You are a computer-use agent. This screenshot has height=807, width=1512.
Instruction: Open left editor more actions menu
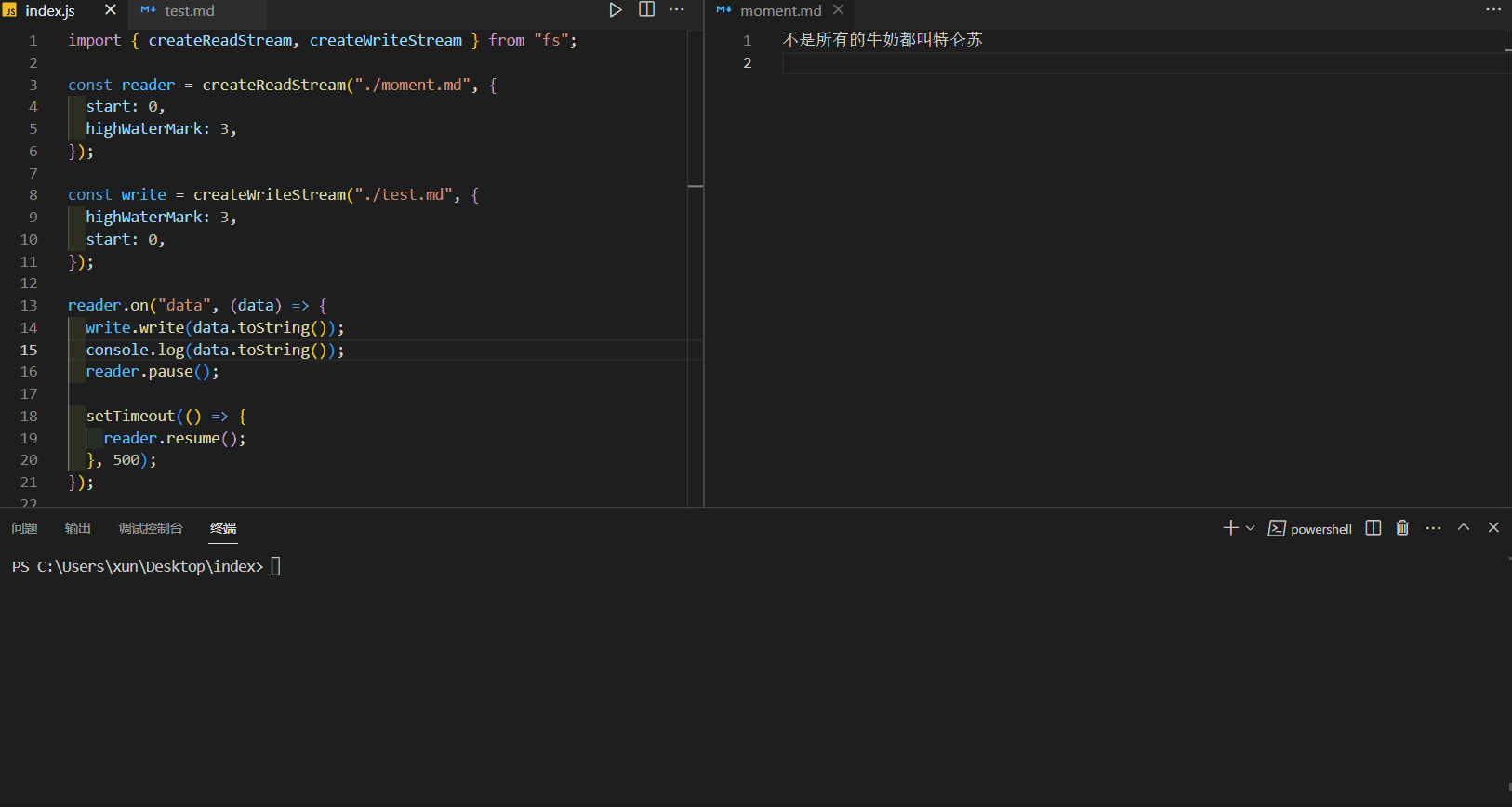click(x=677, y=10)
